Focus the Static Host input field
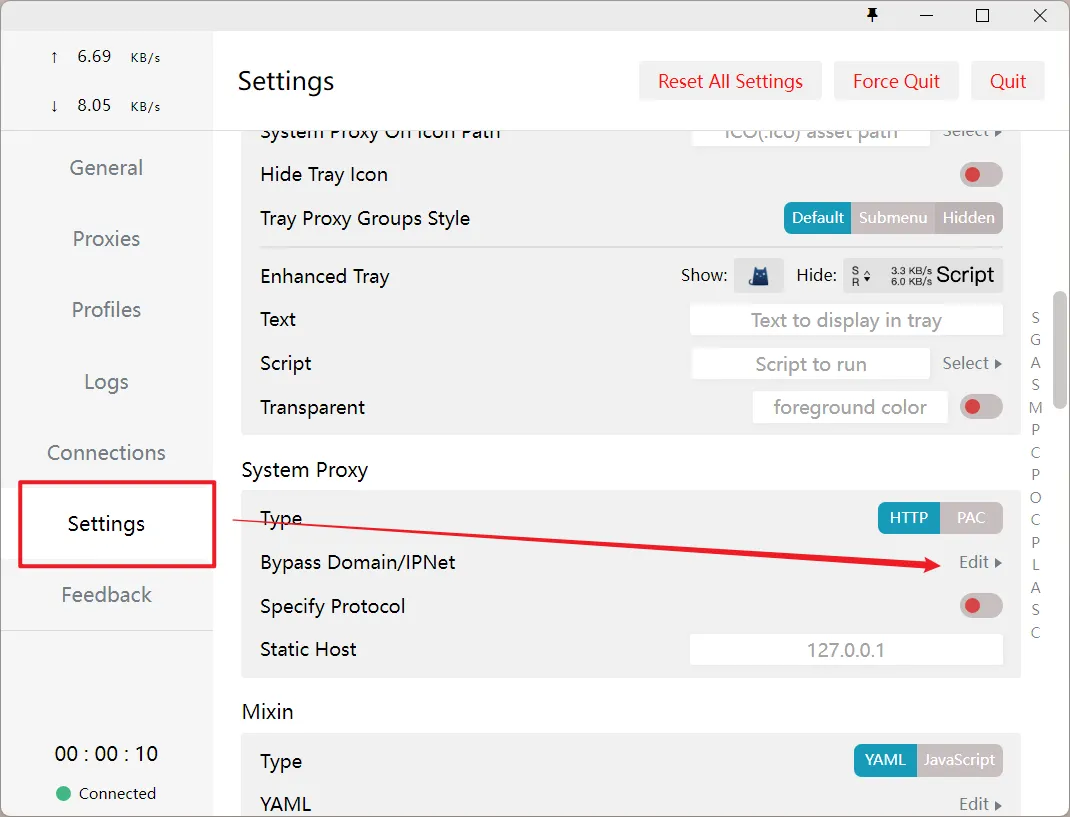This screenshot has height=817, width=1070. [x=845, y=650]
